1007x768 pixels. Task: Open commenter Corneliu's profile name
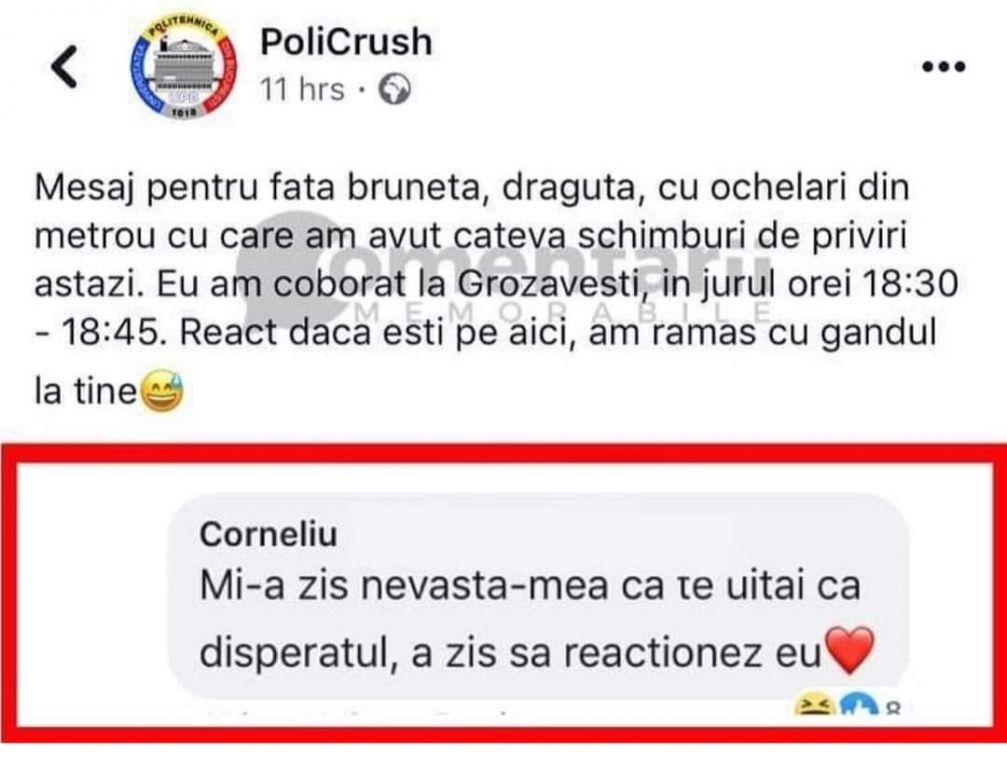[268, 534]
